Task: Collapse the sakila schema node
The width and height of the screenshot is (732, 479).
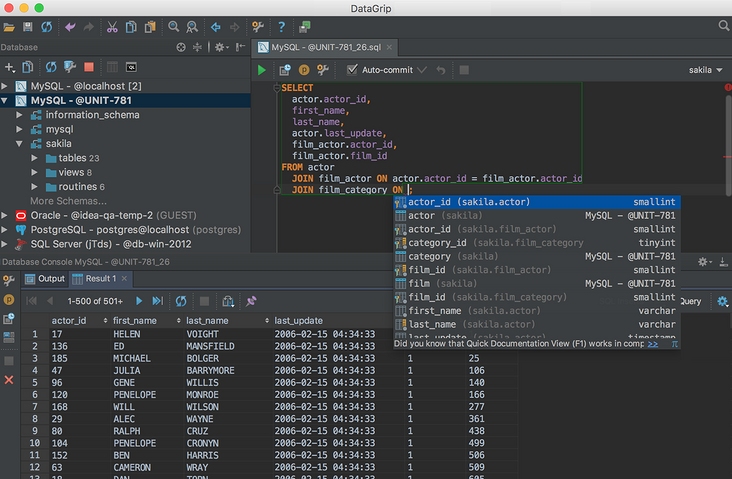Action: (x=21, y=144)
